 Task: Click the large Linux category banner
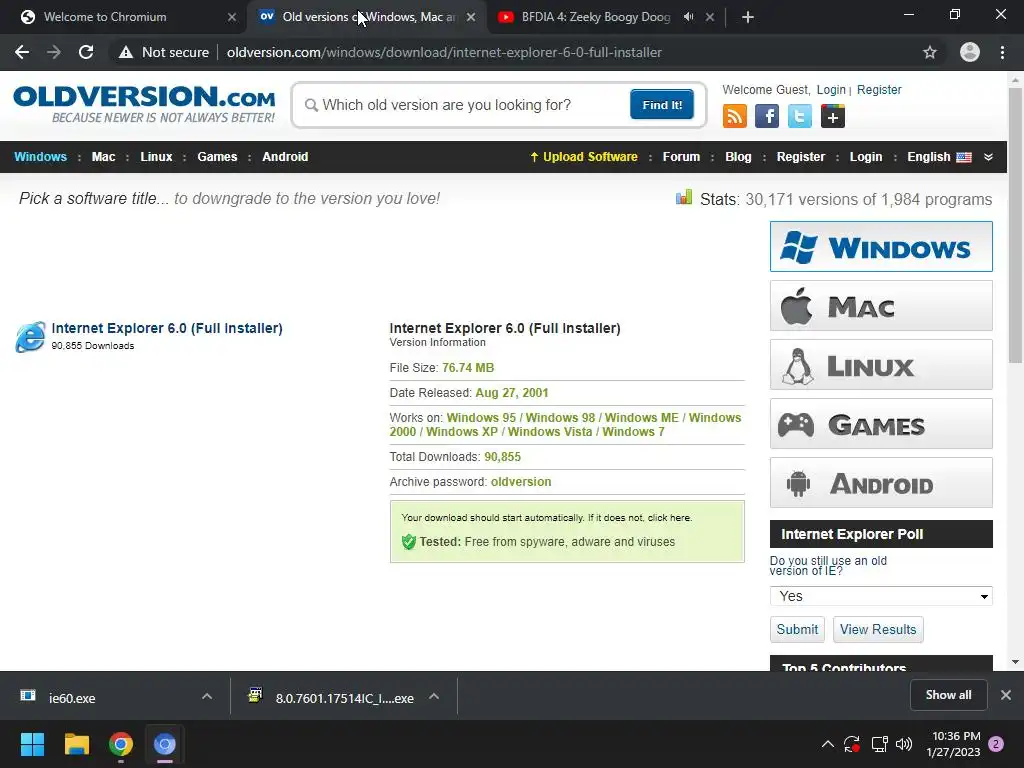click(881, 364)
